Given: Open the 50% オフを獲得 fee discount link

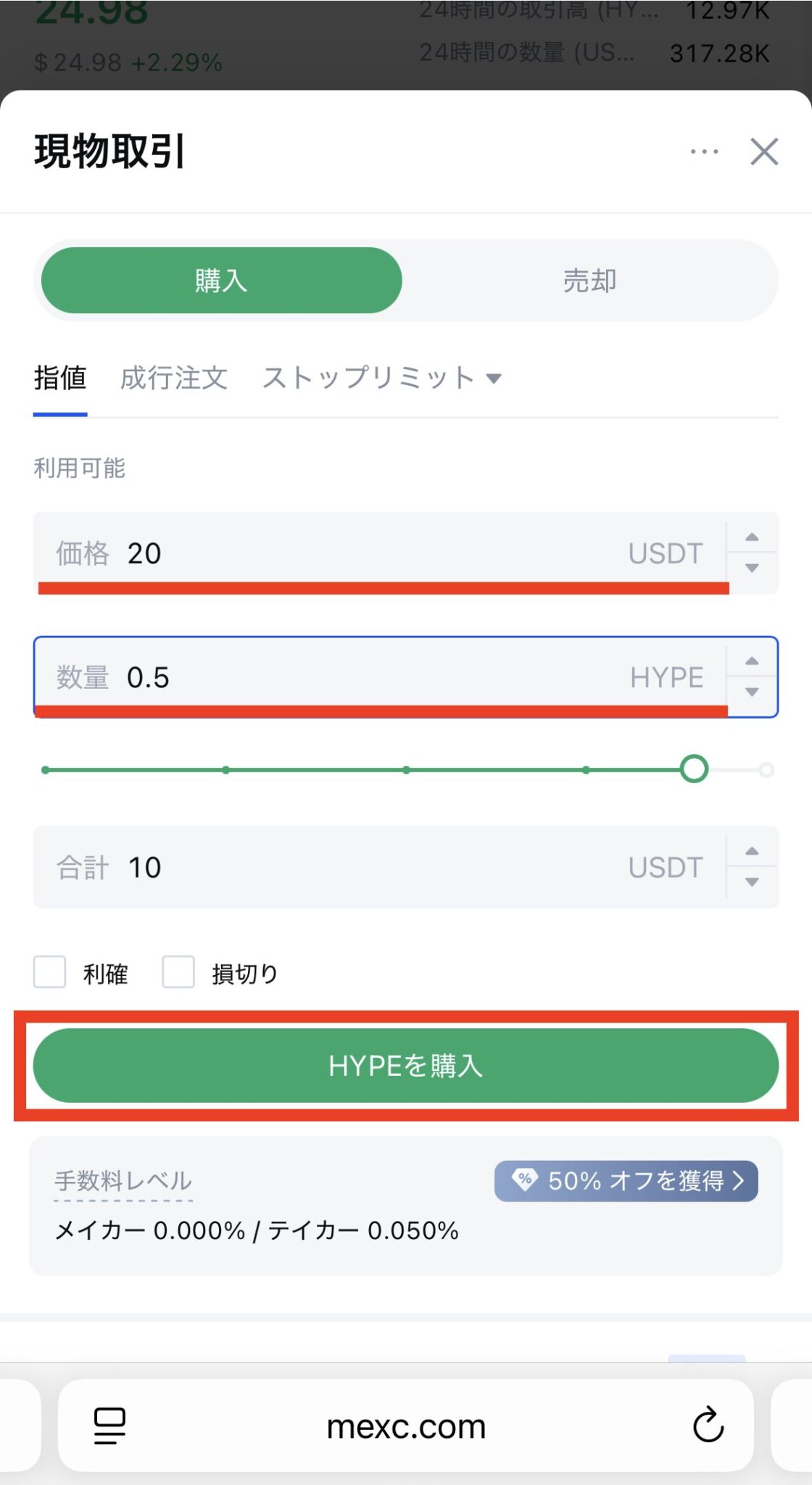Looking at the screenshot, I should (x=625, y=1180).
